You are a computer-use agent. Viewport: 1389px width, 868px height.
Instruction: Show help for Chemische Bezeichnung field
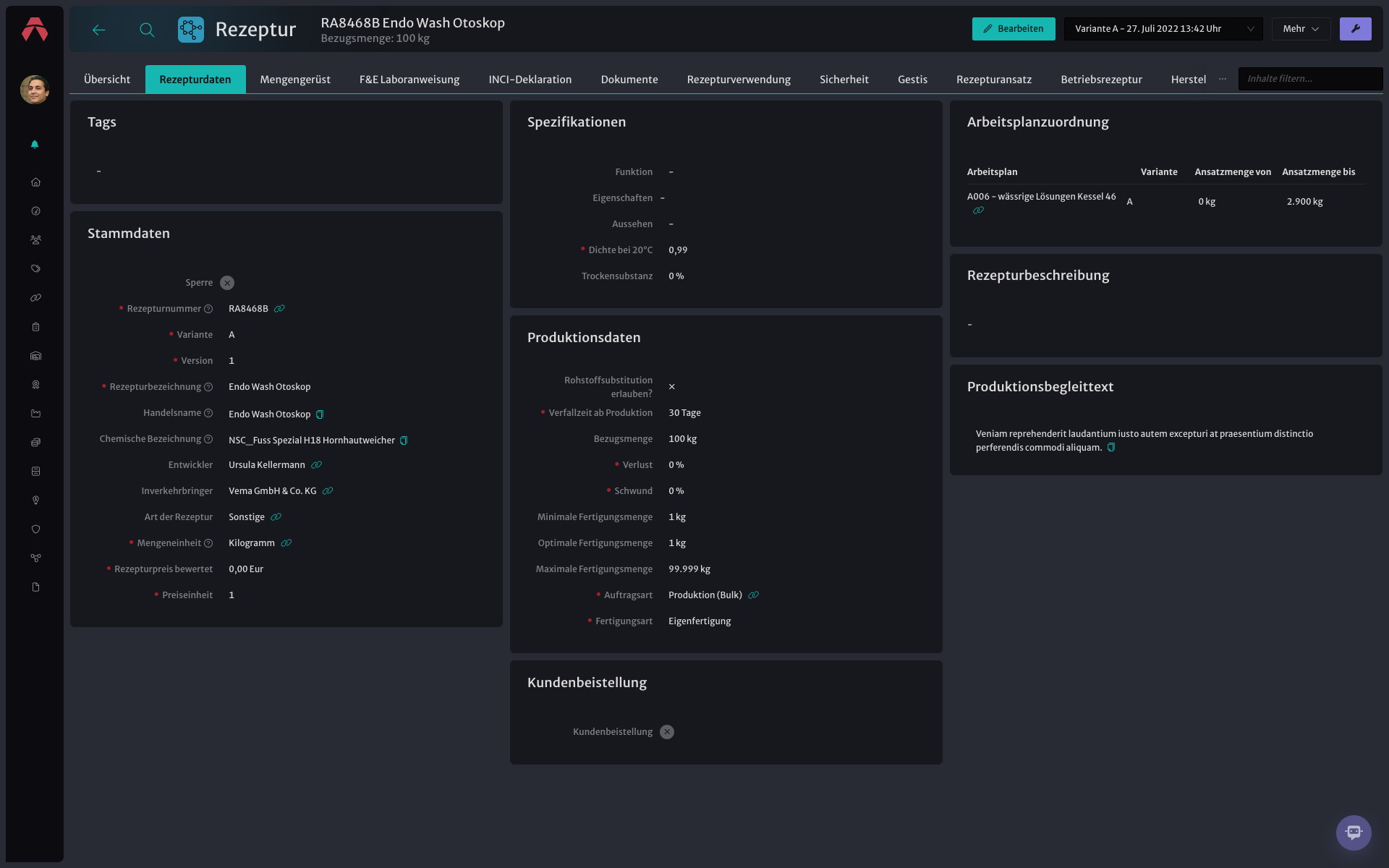(208, 439)
